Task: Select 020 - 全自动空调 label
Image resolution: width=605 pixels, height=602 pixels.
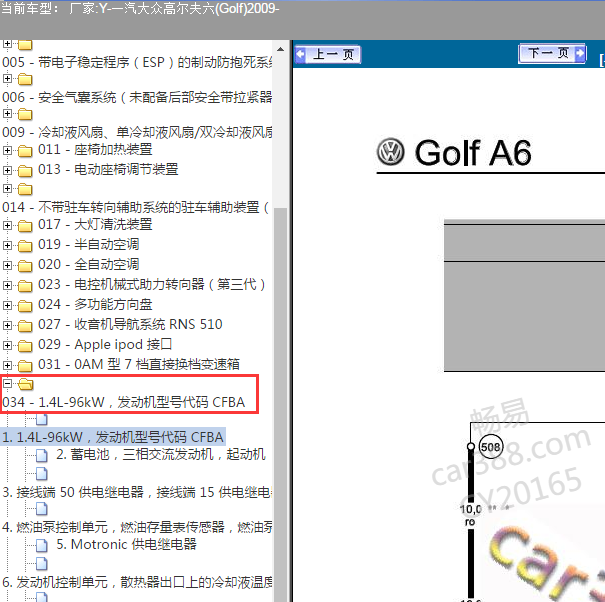Action: pyautogui.click(x=89, y=264)
